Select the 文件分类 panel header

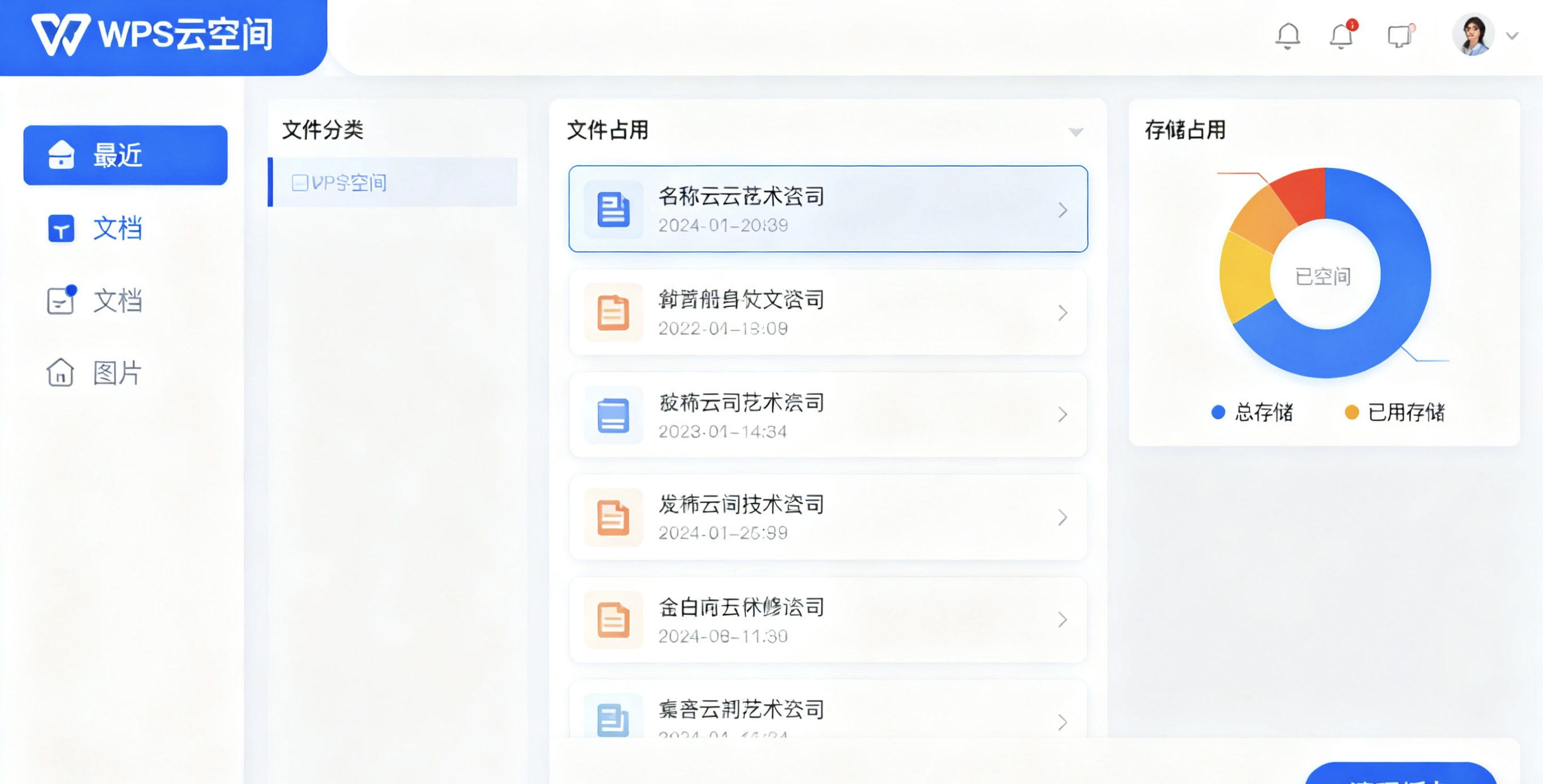click(324, 130)
